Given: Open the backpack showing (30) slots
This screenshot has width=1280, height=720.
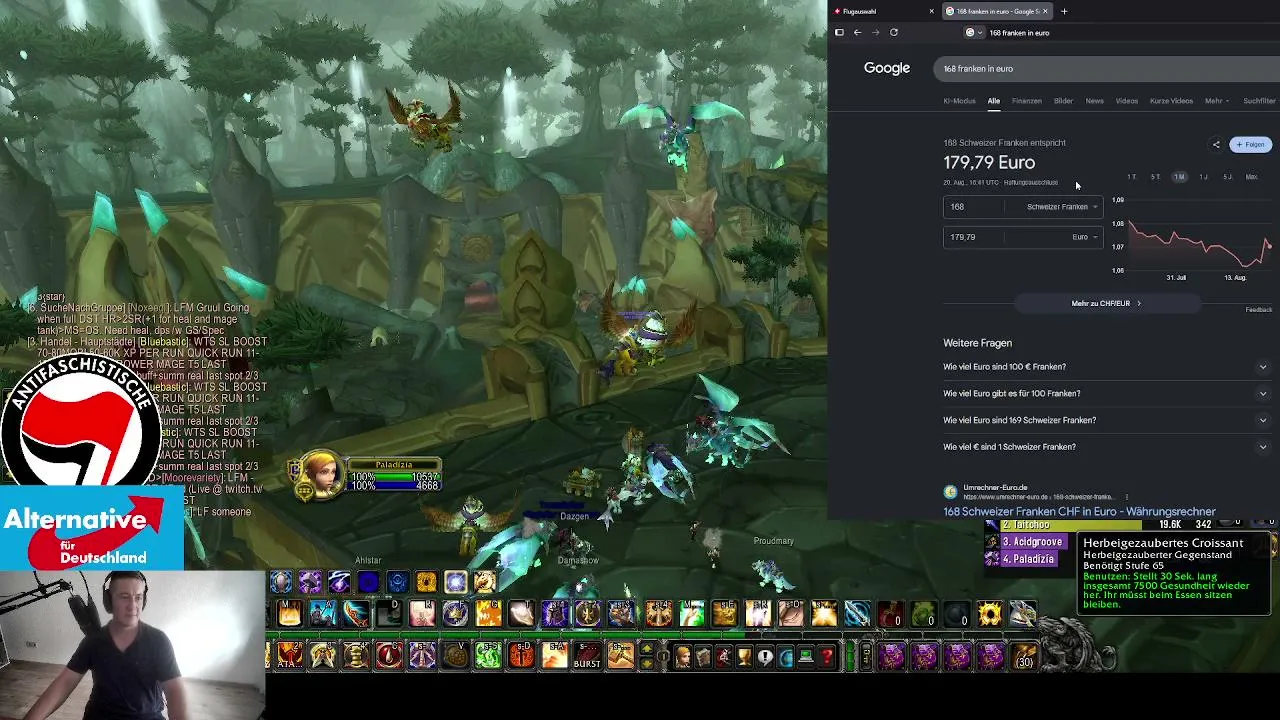Looking at the screenshot, I should 1024,656.
